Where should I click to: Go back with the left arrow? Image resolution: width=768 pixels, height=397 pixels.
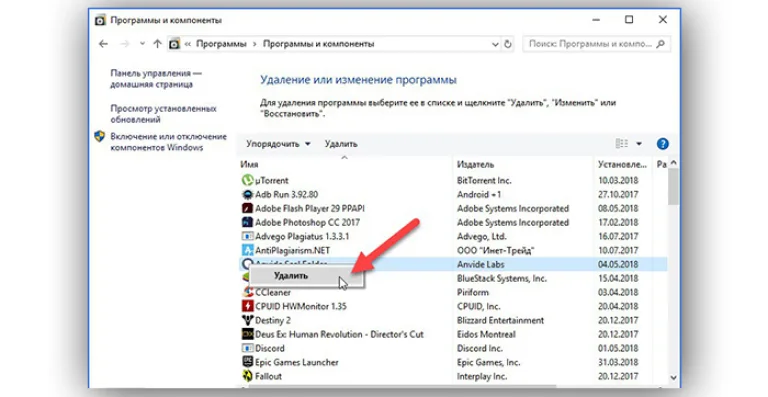tap(103, 44)
